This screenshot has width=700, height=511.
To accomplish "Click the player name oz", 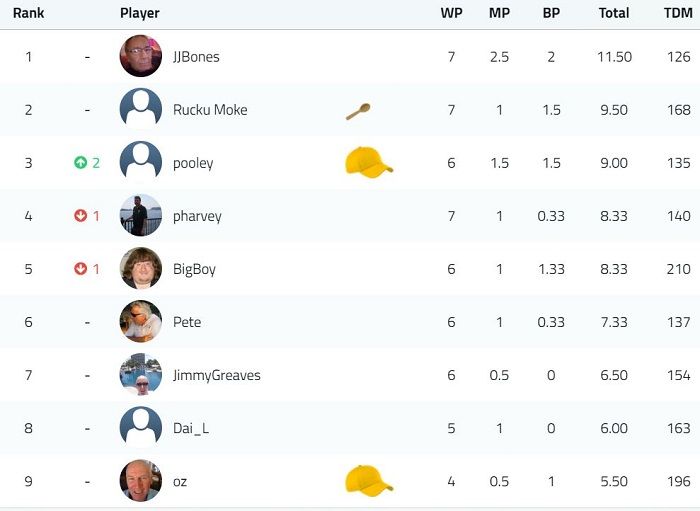I will point(180,482).
